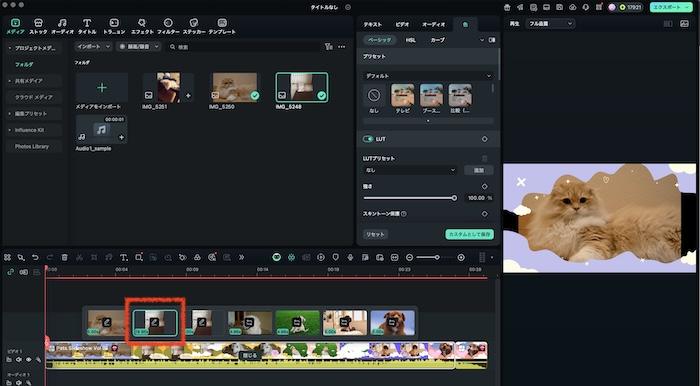Add Audio1_sample to timeline via plus

(x=121, y=137)
